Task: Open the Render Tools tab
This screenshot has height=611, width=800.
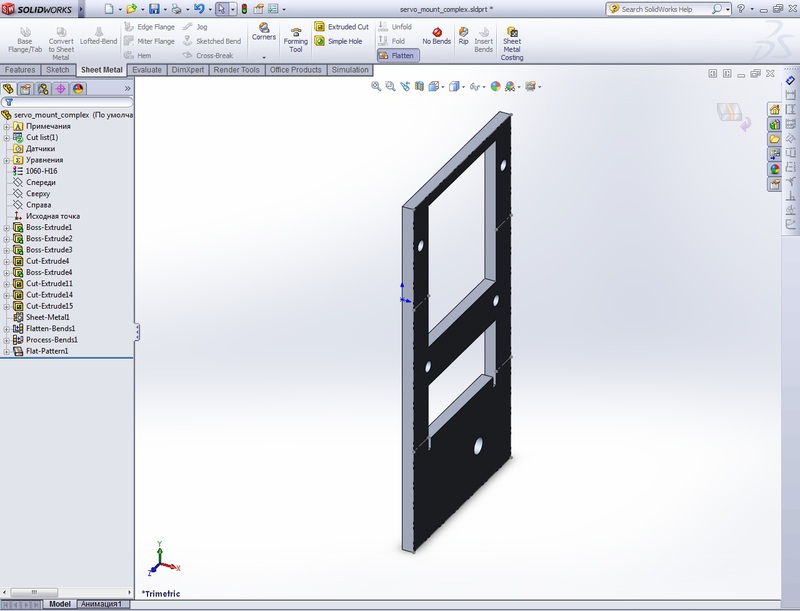Action: tap(236, 70)
